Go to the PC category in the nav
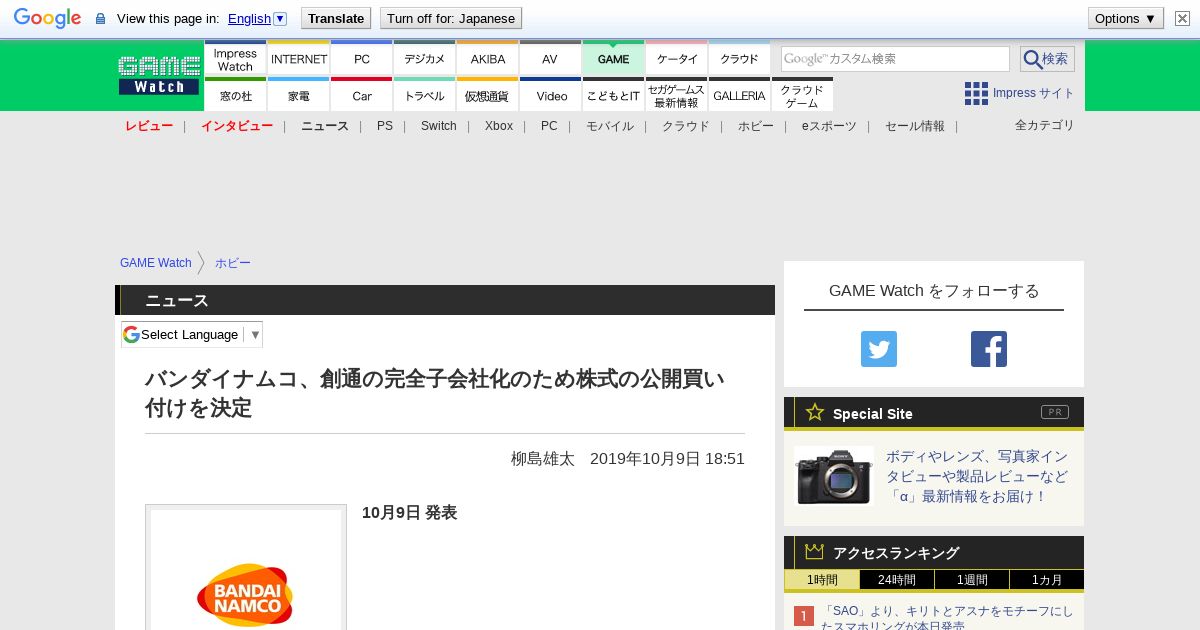Screen dimensions: 1200x630 pos(549,126)
